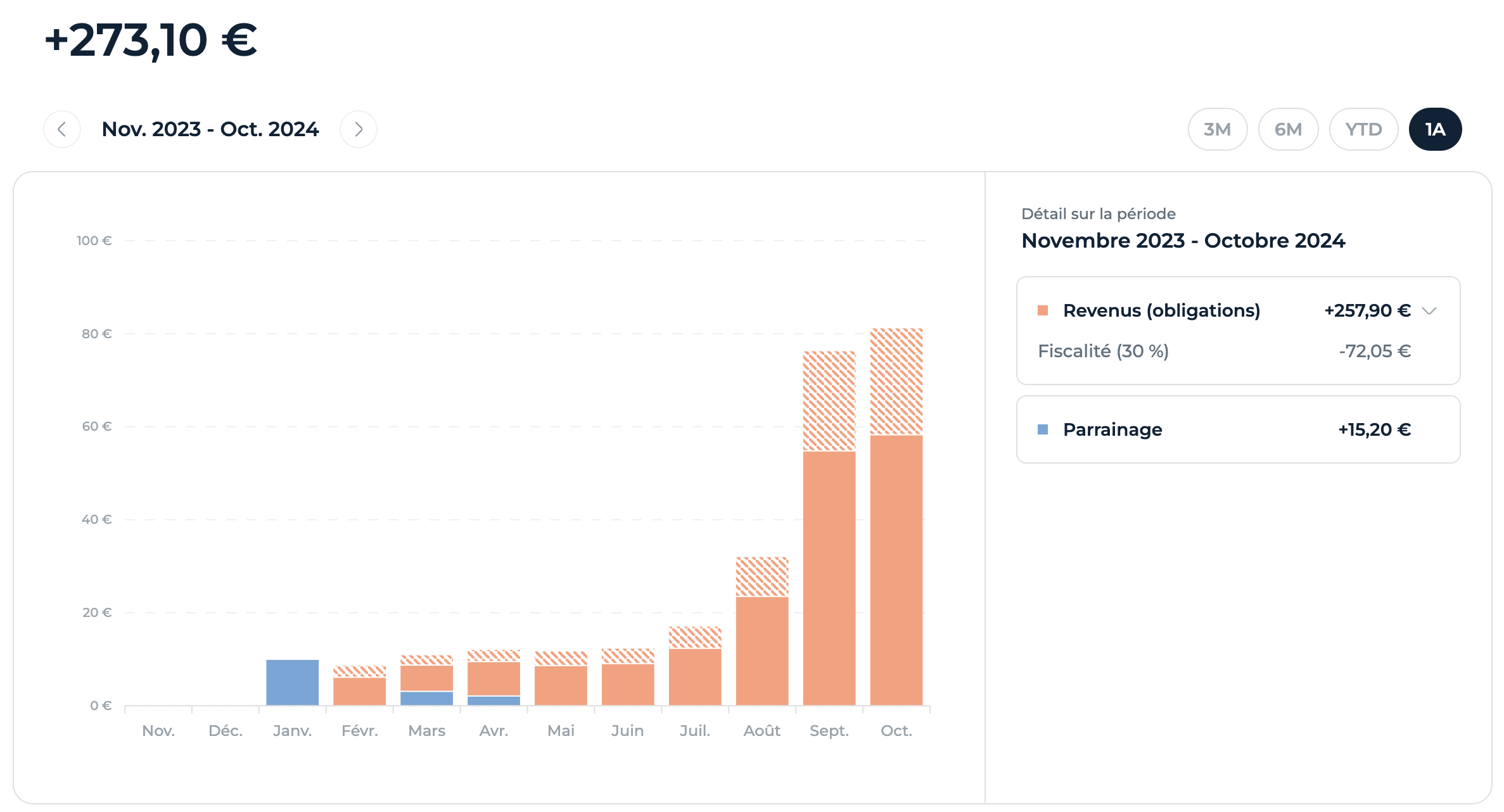Image resolution: width=1504 pixels, height=812 pixels.
Task: Click the '40 €' axis label
Action: coord(96,519)
